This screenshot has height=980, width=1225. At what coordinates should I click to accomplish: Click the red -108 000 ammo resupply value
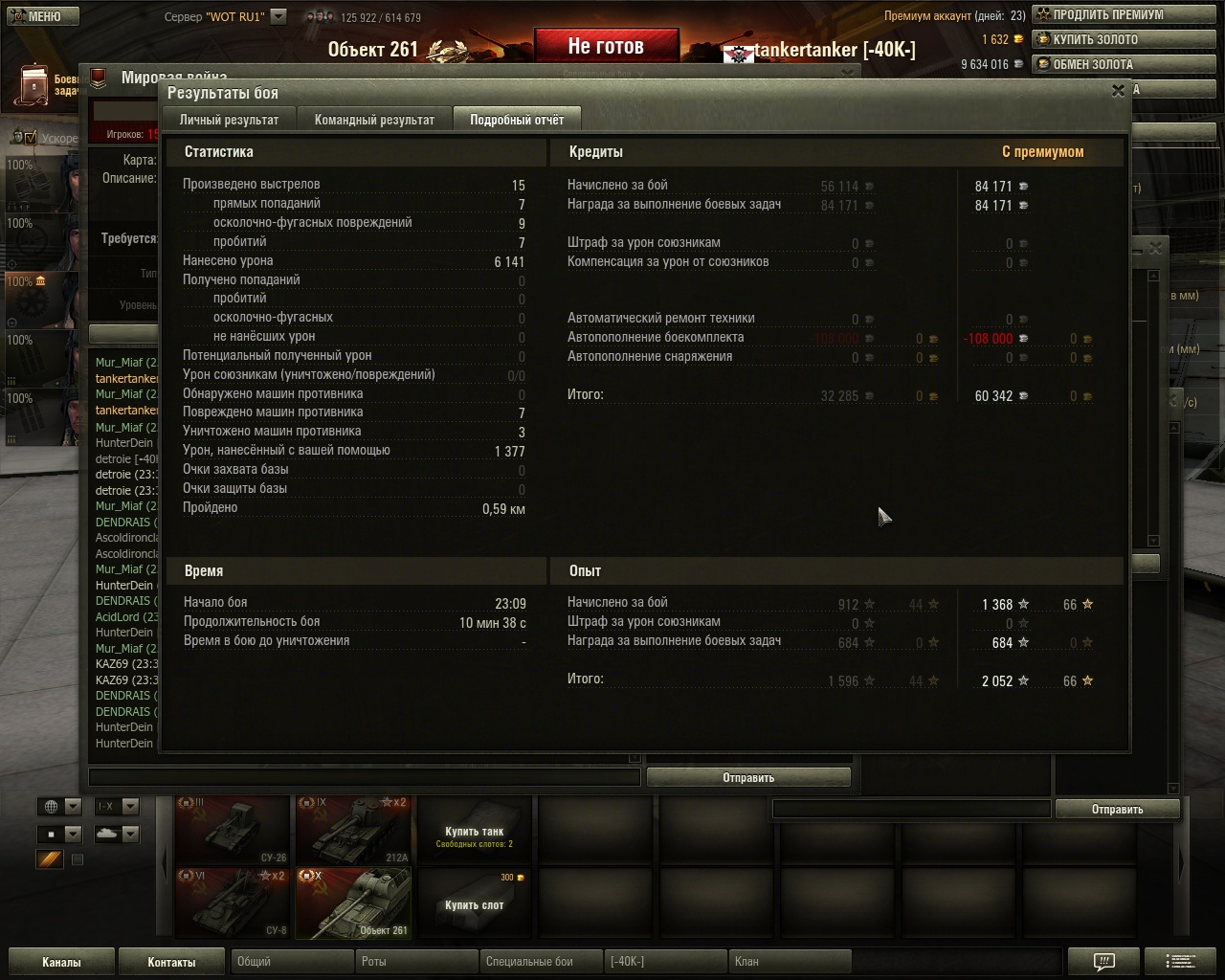click(x=989, y=339)
